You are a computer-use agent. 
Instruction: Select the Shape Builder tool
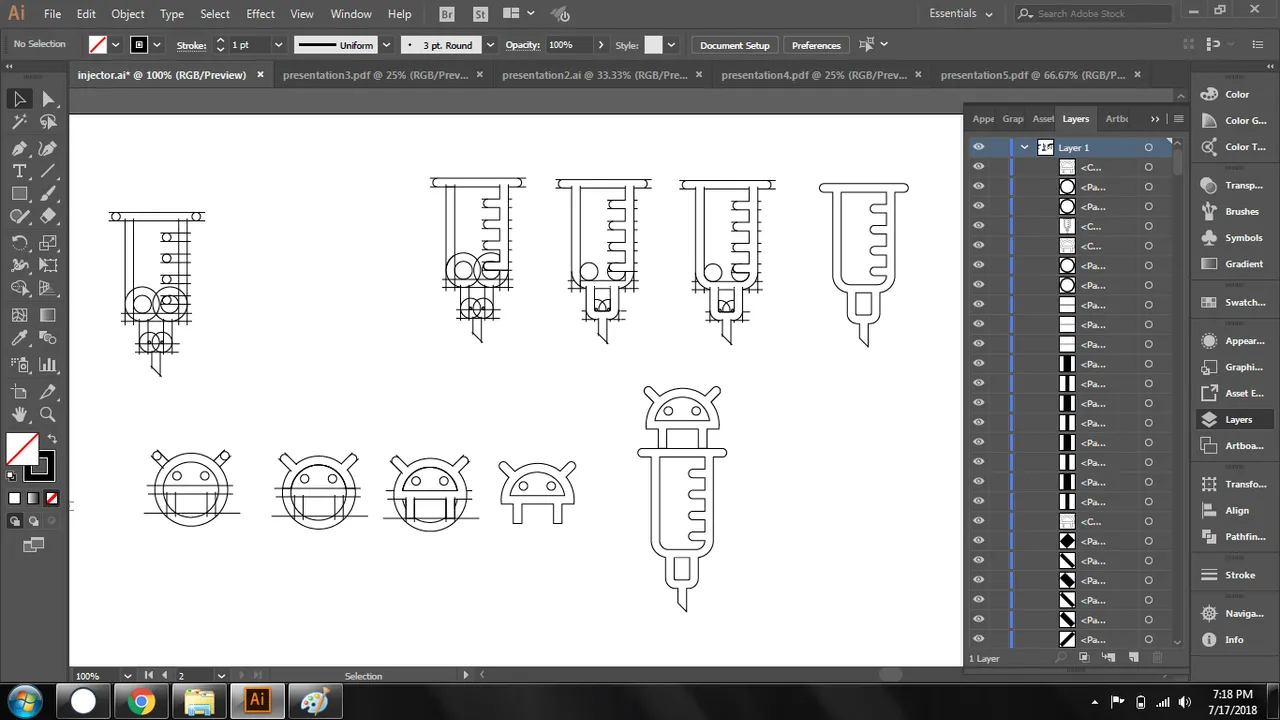click(19, 290)
